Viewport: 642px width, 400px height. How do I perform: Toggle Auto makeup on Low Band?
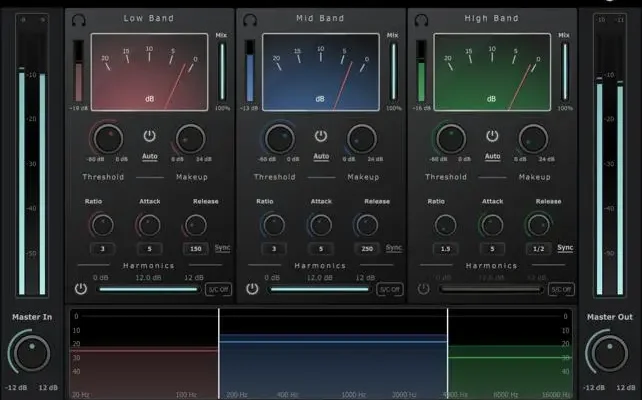coord(149,156)
